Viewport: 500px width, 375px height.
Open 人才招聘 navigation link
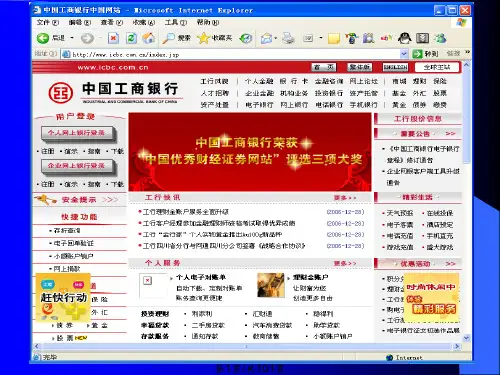pyautogui.click(x=215, y=93)
